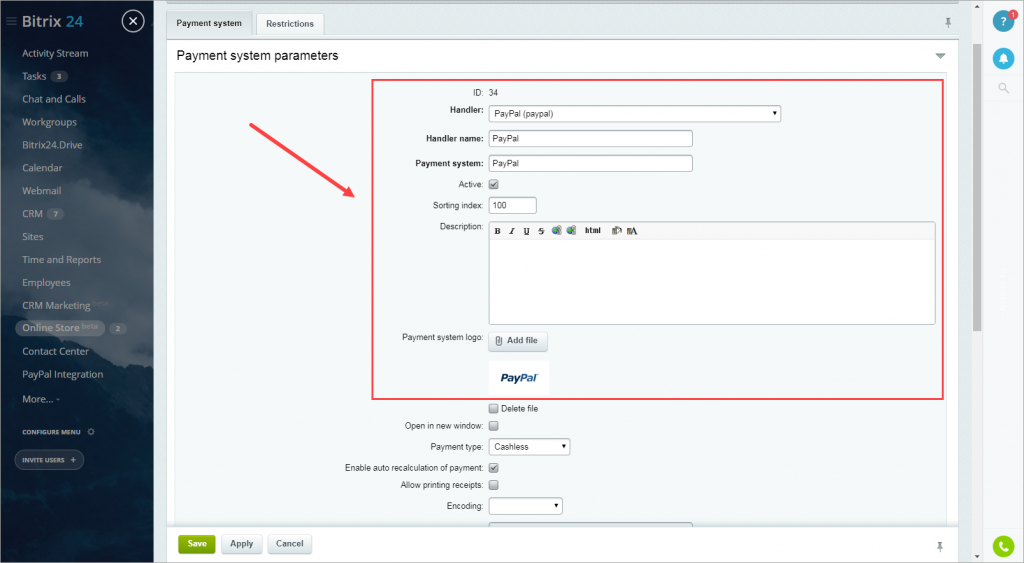
Task: Enable Open in new window checkbox
Action: [494, 426]
